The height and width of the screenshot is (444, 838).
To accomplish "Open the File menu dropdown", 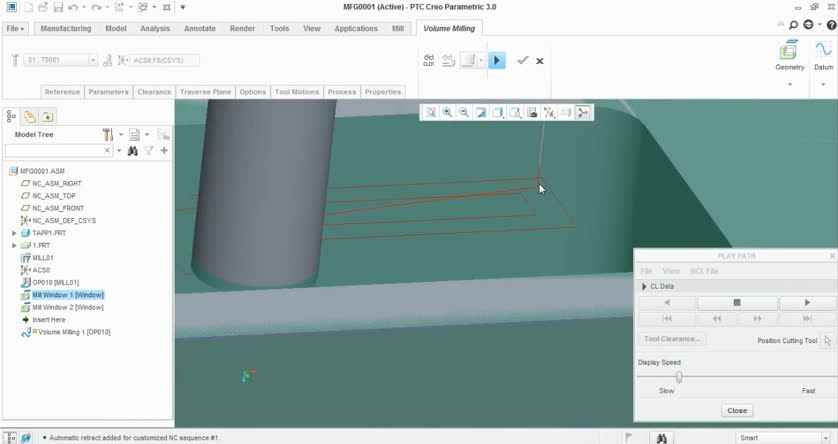I will (15, 28).
